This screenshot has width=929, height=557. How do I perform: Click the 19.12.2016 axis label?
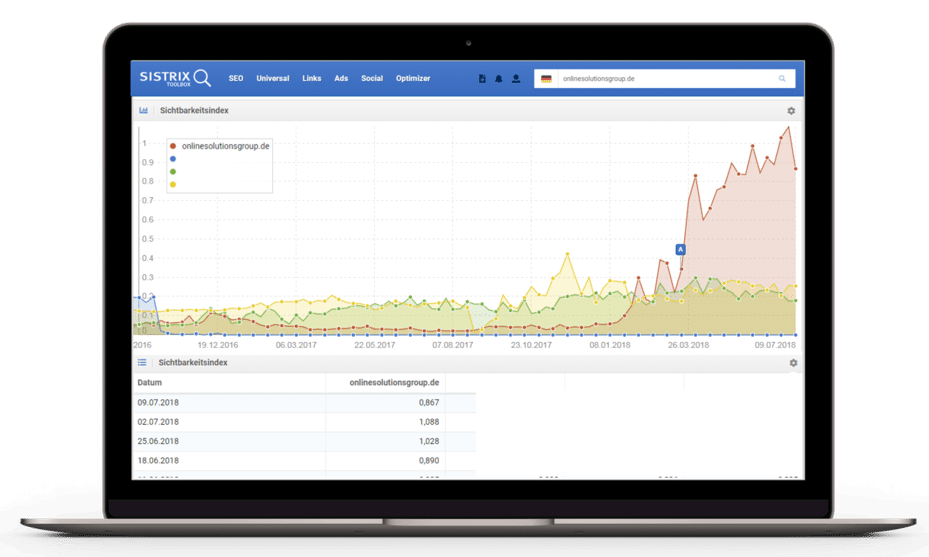(217, 345)
